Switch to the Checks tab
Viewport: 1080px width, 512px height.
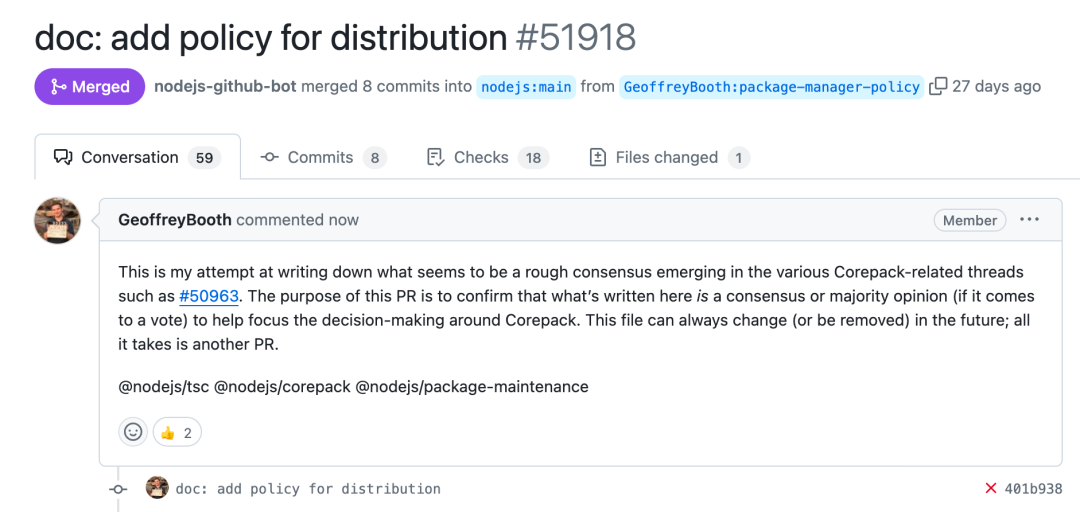[488, 157]
